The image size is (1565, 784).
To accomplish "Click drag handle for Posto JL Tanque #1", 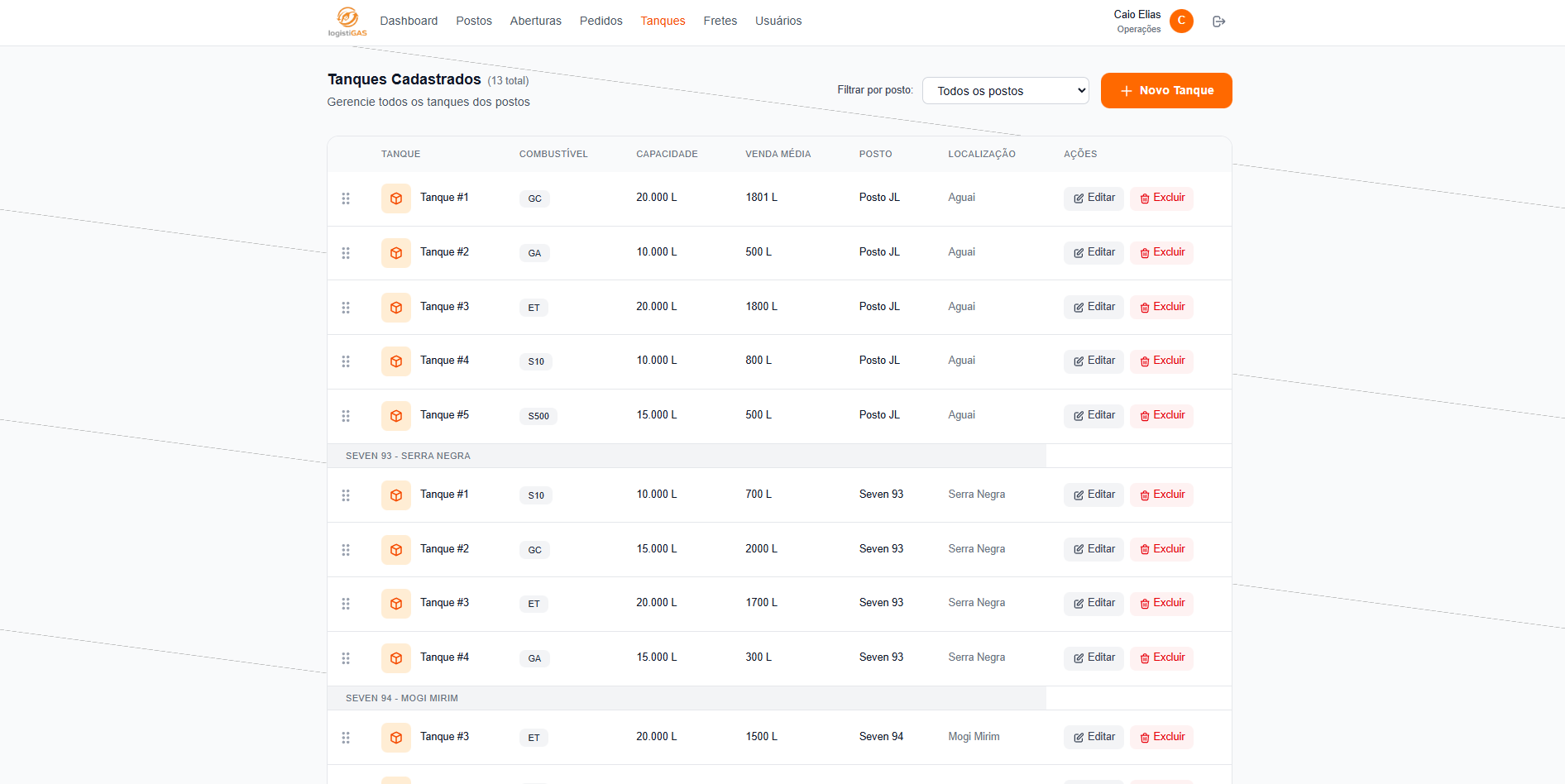I will pyautogui.click(x=346, y=198).
